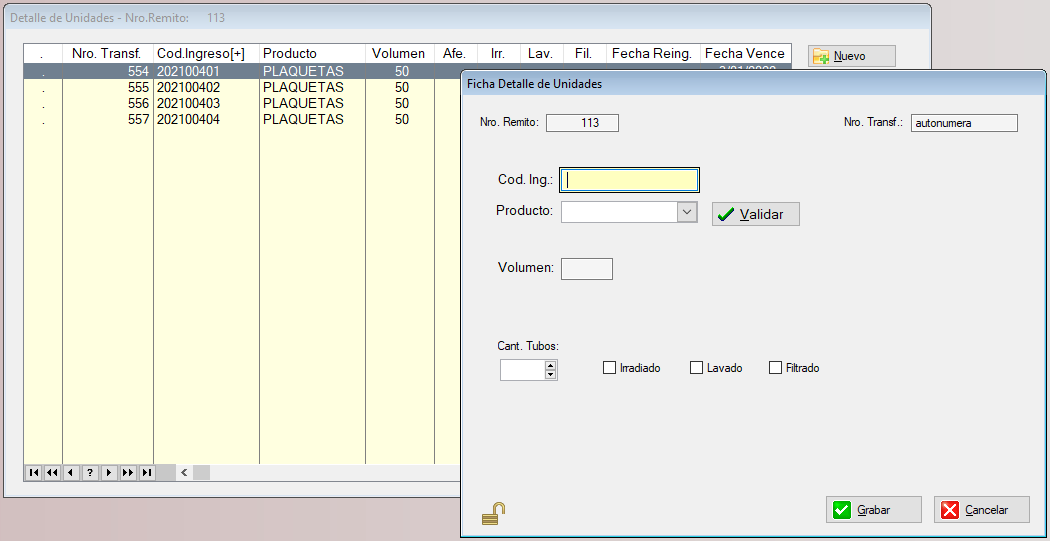Click the Nro. Transf. column header
This screenshot has width=1050, height=541.
pyautogui.click(x=107, y=53)
